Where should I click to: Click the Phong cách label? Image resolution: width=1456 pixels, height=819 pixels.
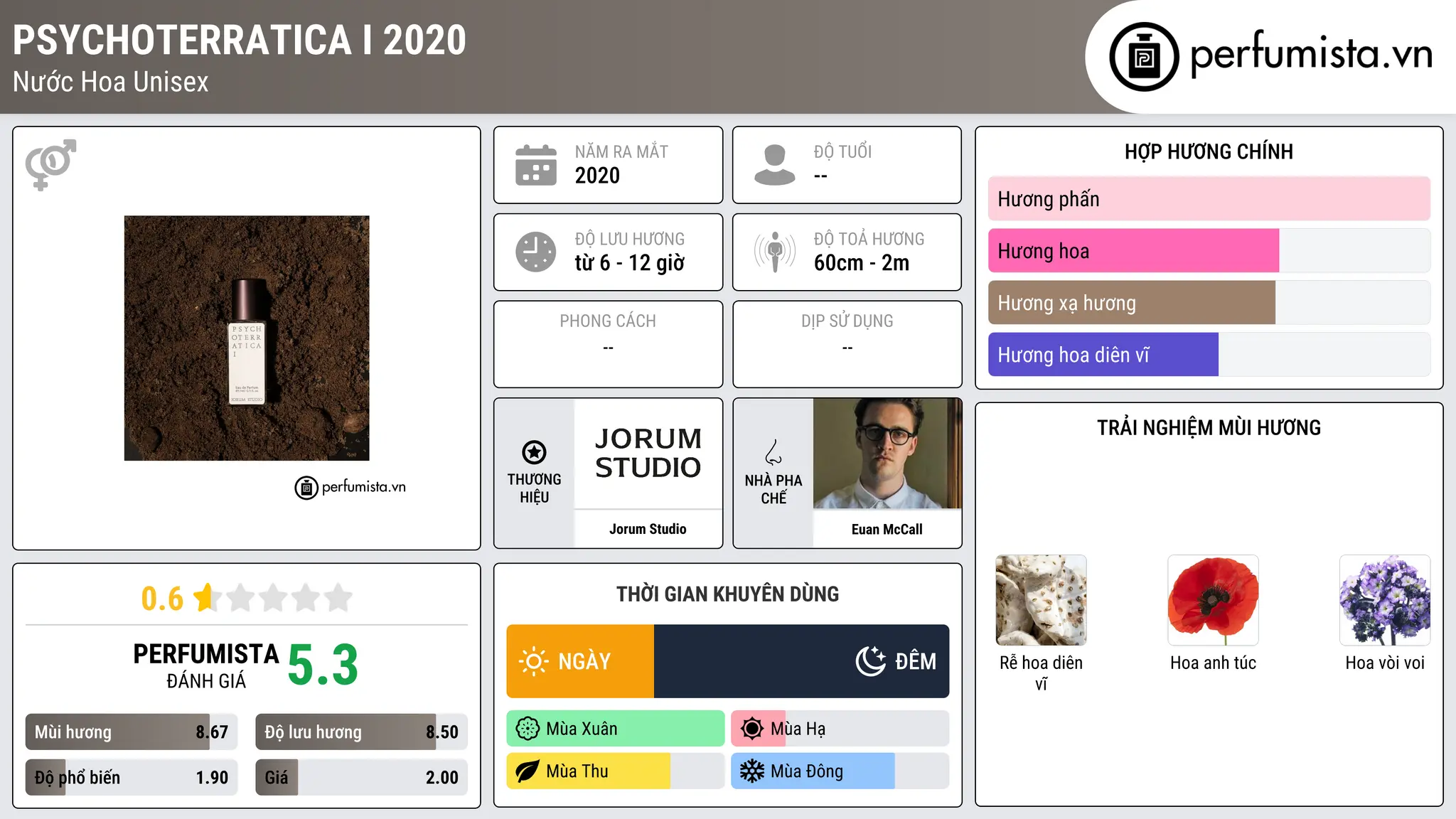tap(608, 321)
